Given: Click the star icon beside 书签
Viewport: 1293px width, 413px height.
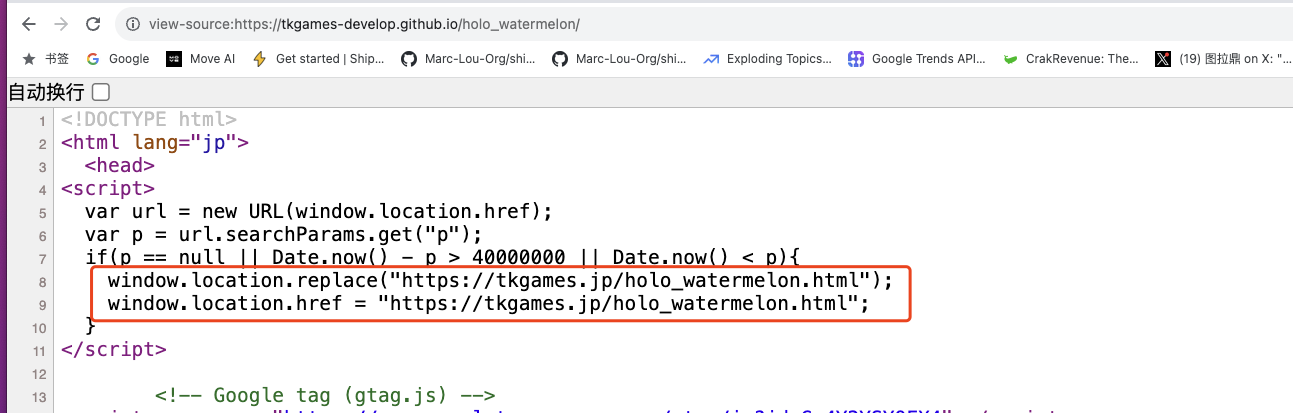Looking at the screenshot, I should click(29, 59).
